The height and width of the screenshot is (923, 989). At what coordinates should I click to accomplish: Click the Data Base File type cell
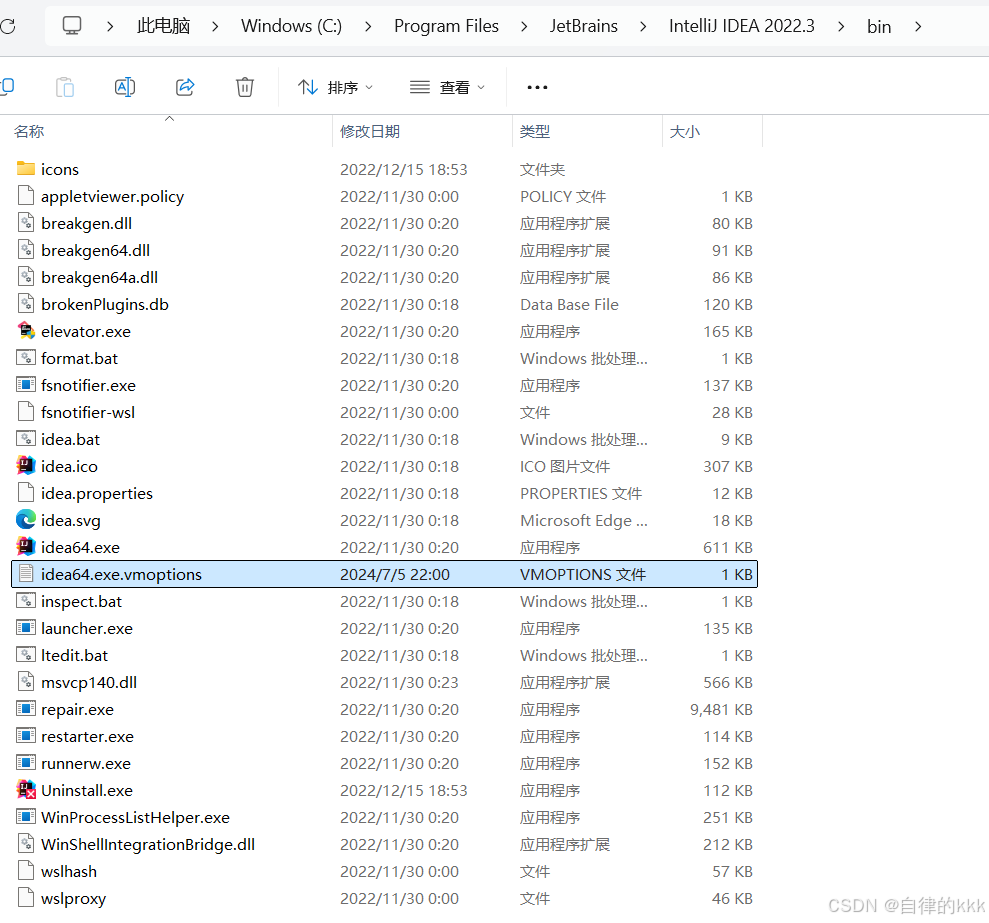[x=569, y=304]
